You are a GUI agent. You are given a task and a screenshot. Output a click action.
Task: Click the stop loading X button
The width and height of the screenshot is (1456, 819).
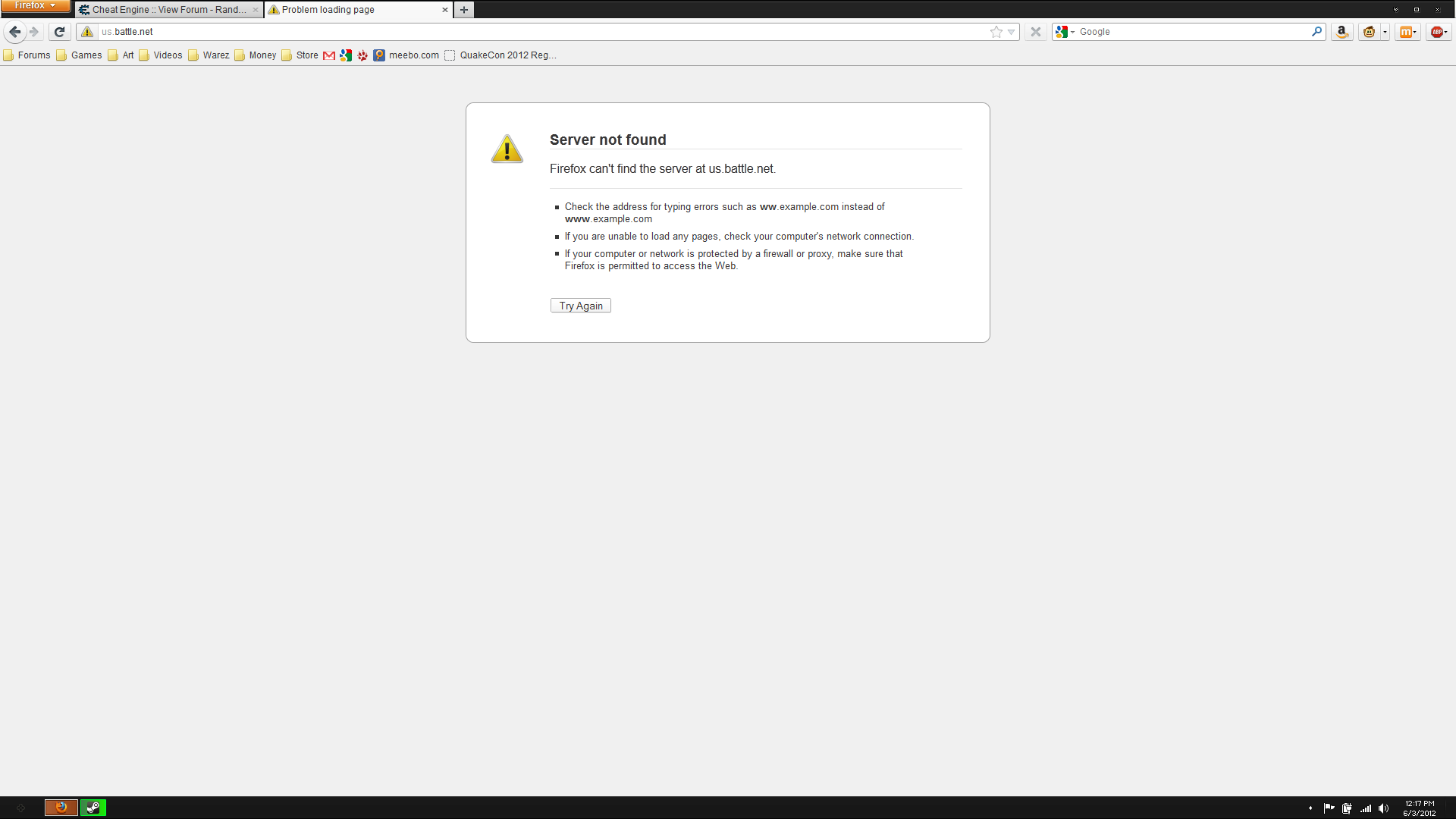[x=1035, y=32]
